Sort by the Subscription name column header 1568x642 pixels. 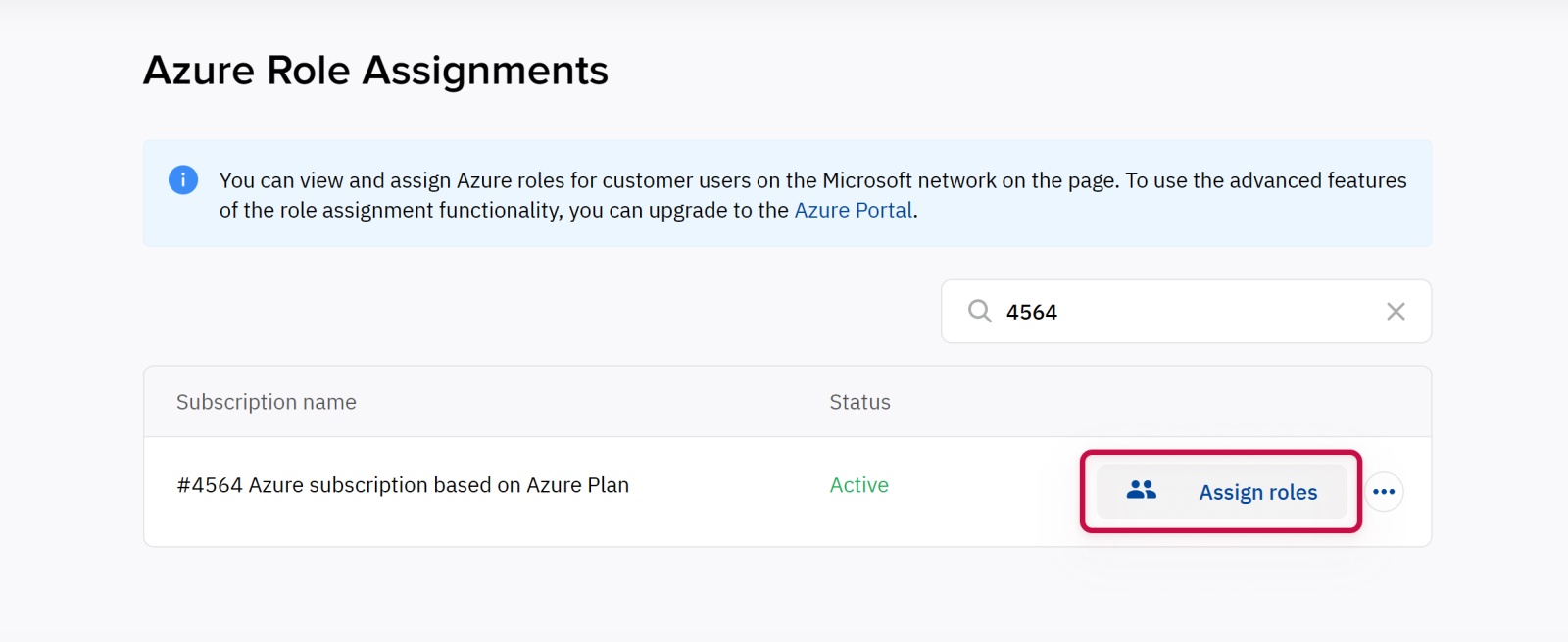coord(267,402)
